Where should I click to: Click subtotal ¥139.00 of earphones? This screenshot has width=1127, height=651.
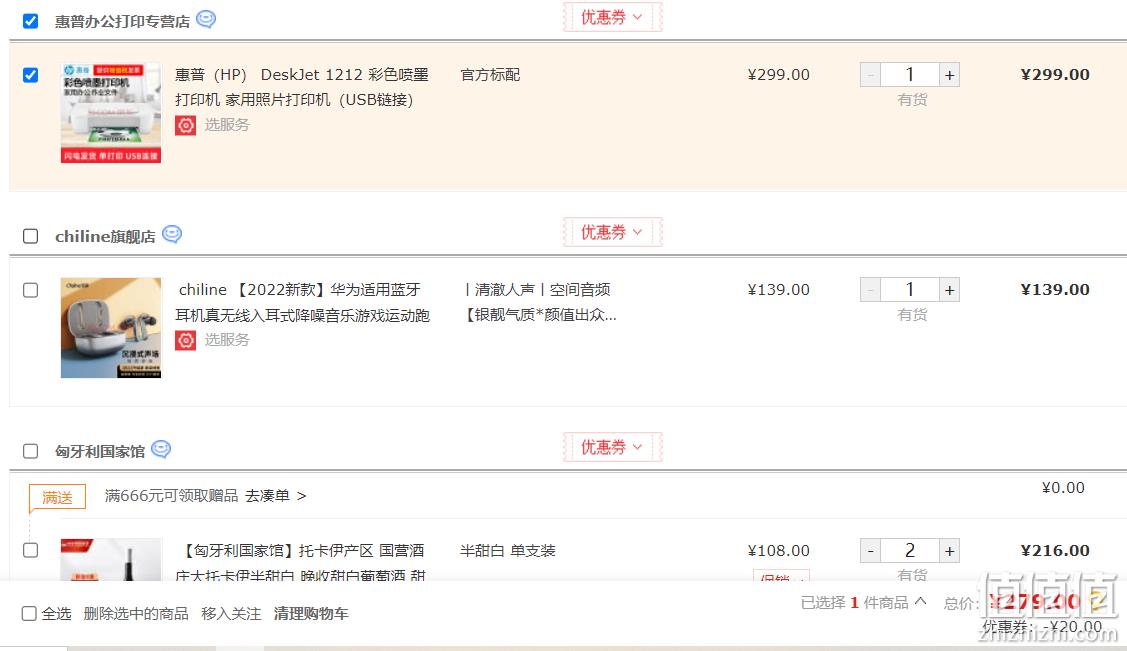click(x=1055, y=290)
